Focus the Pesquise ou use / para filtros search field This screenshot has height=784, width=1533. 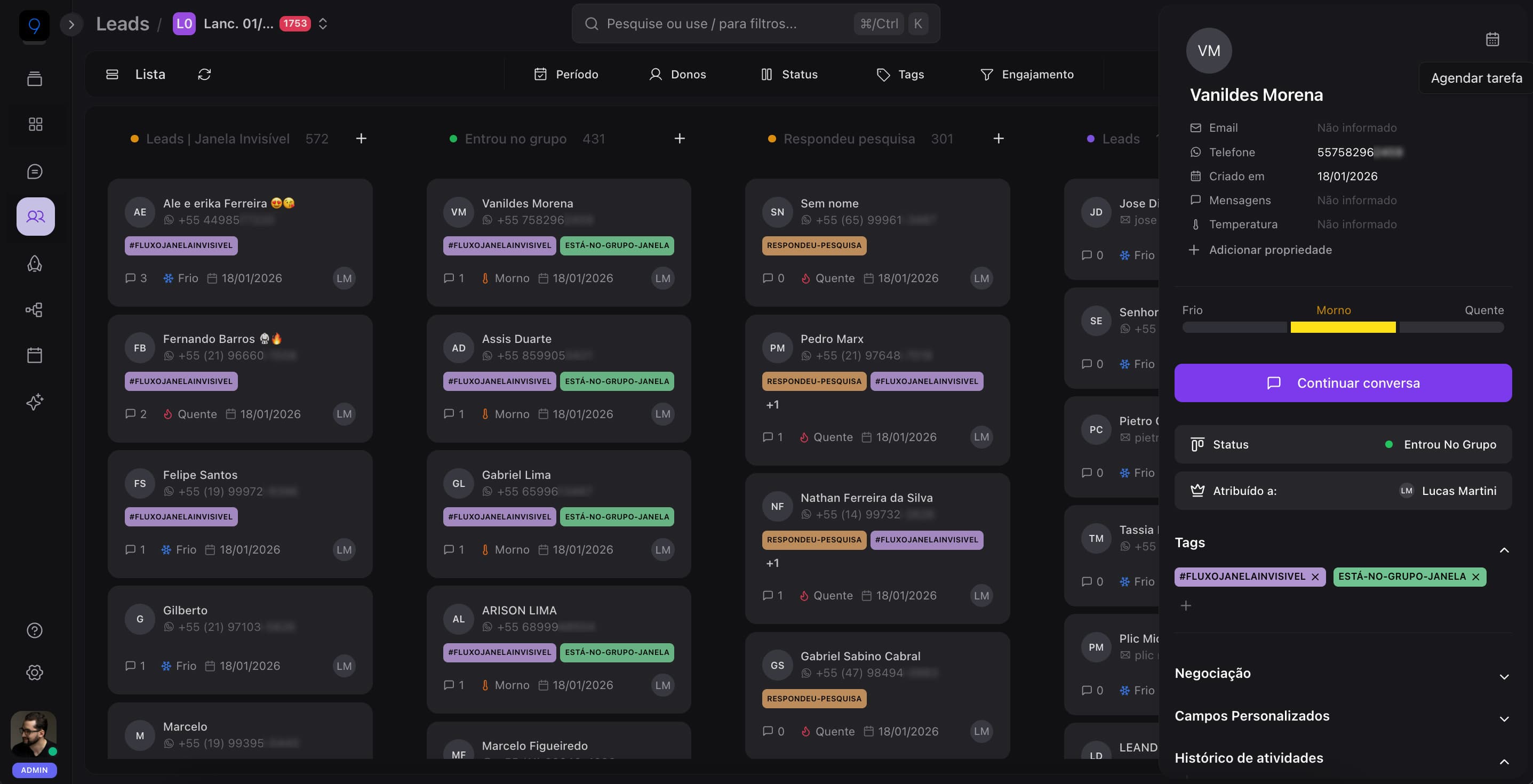(756, 24)
